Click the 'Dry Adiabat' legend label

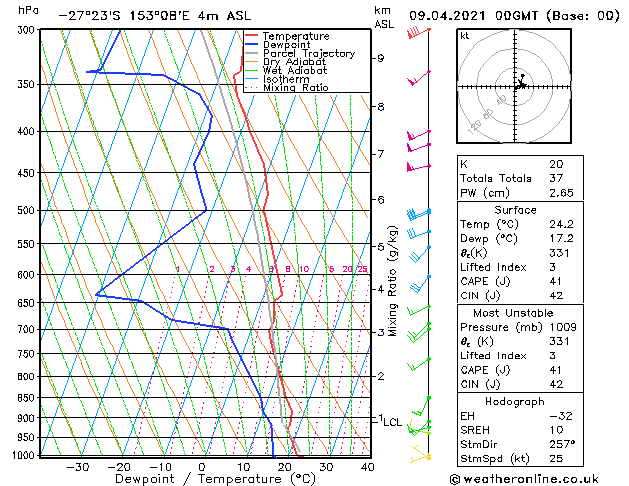pos(294,62)
